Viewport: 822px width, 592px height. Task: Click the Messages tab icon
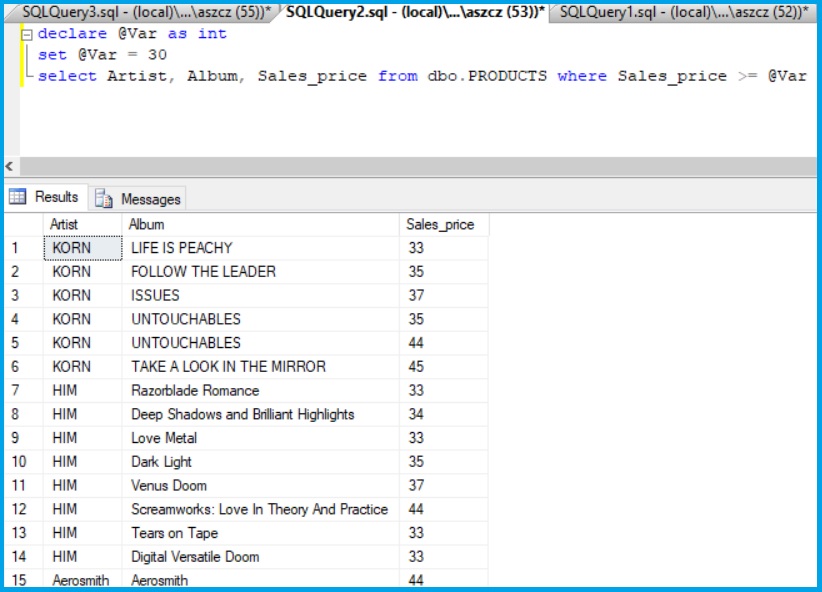pos(105,199)
